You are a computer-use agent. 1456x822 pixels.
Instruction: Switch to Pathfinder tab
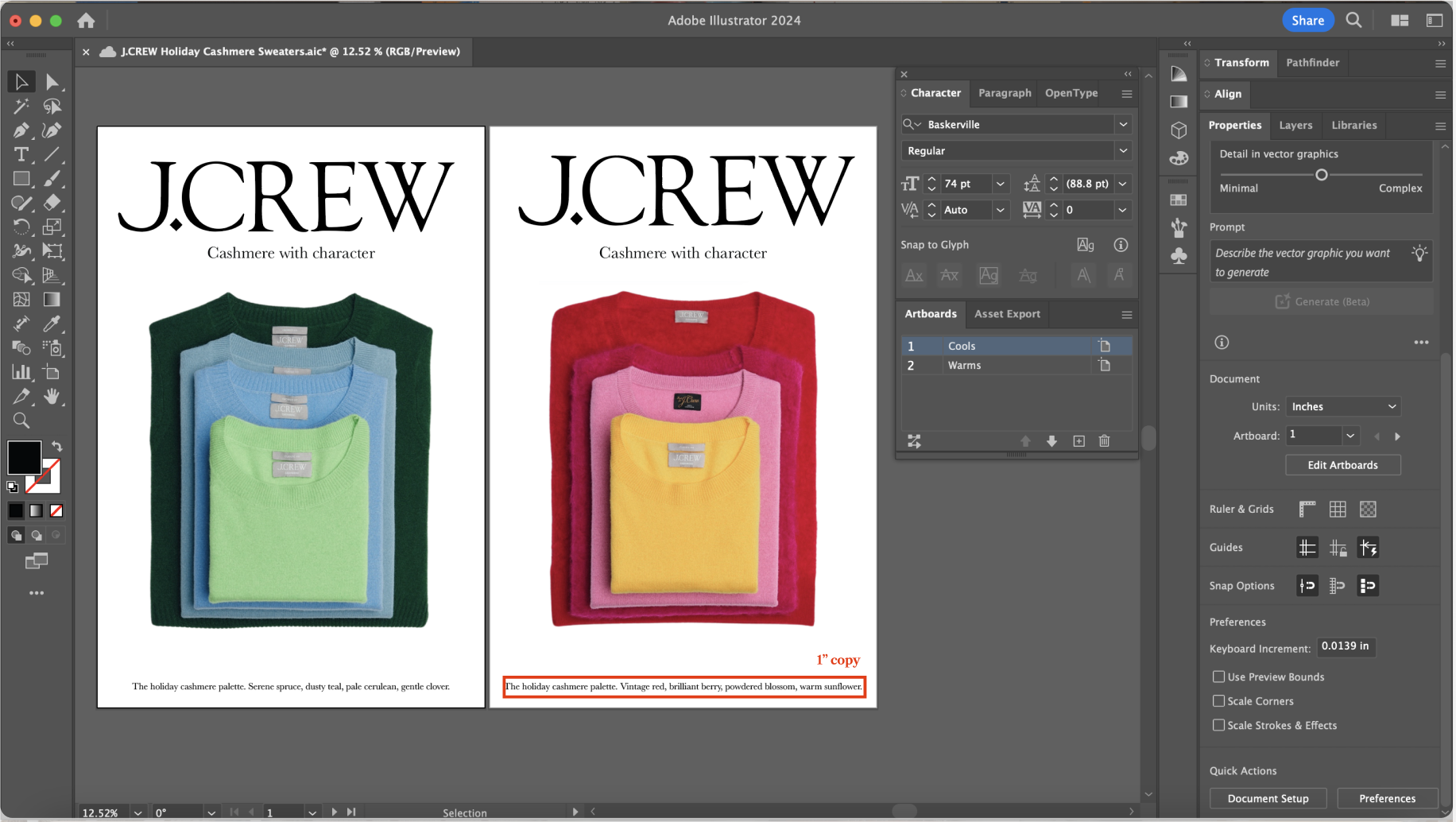[x=1312, y=63]
